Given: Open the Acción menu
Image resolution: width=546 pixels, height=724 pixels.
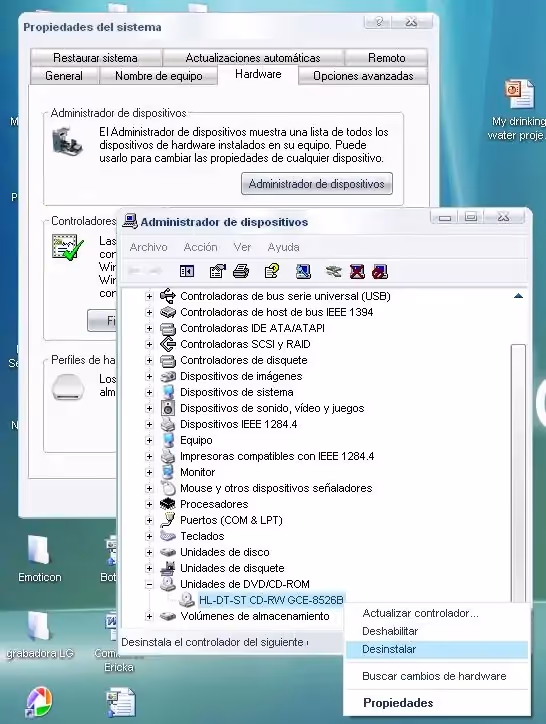Looking at the screenshot, I should click(x=200, y=247).
